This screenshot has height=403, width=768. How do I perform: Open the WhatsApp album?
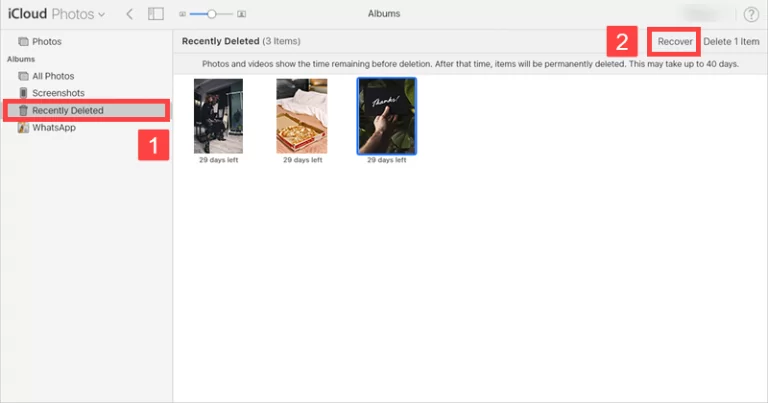click(53, 127)
